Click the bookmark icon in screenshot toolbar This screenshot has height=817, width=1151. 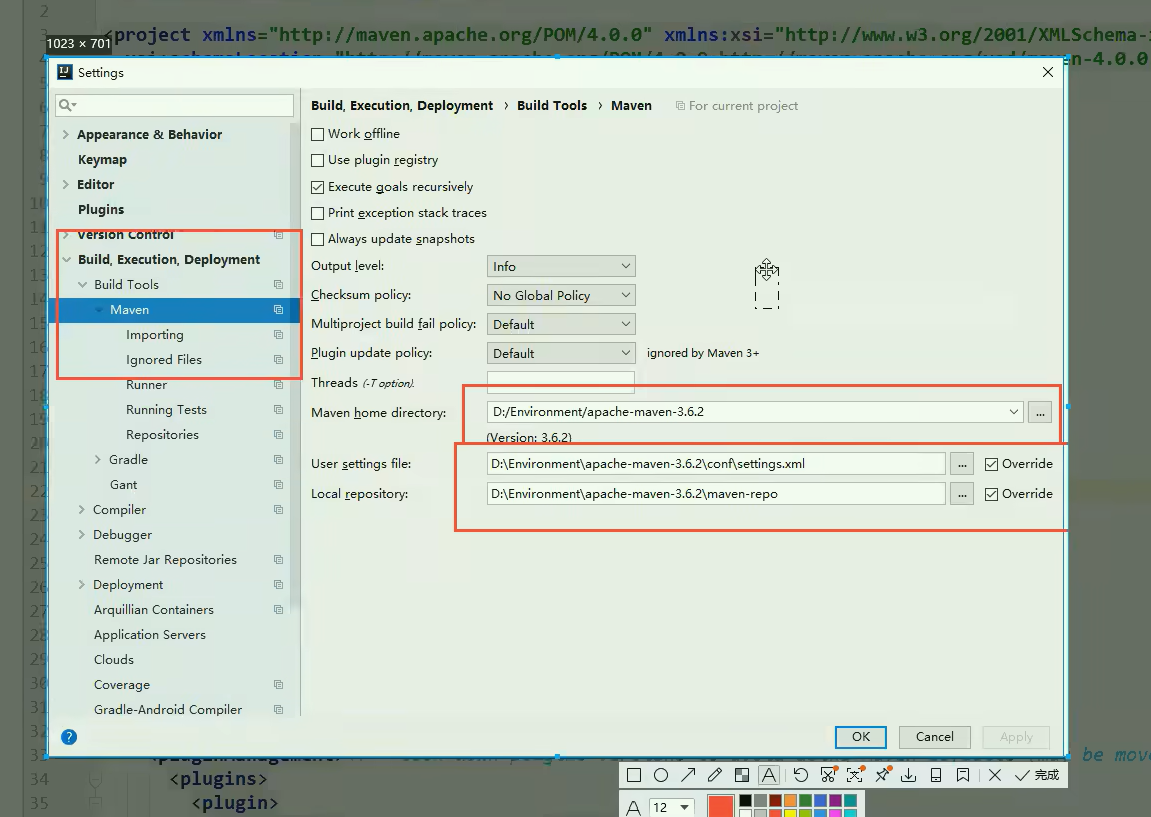point(962,775)
